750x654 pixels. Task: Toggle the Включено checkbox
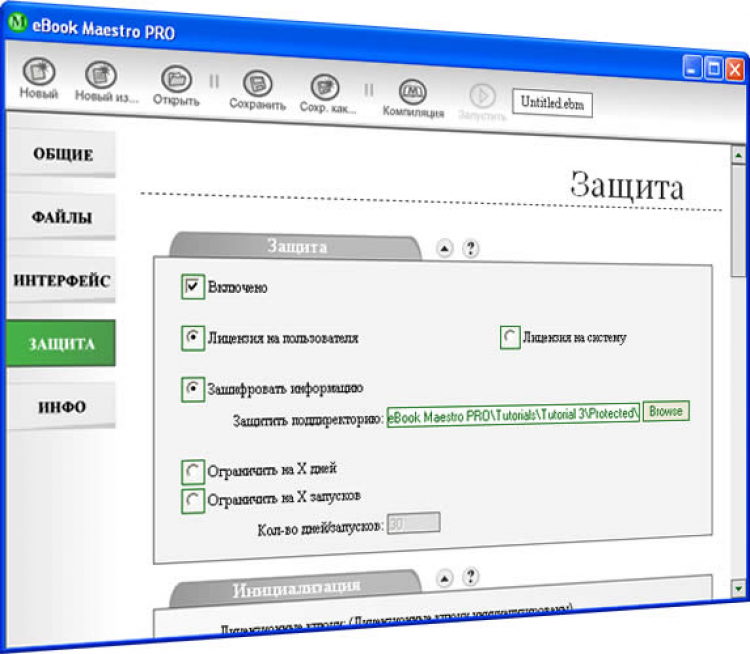(193, 287)
